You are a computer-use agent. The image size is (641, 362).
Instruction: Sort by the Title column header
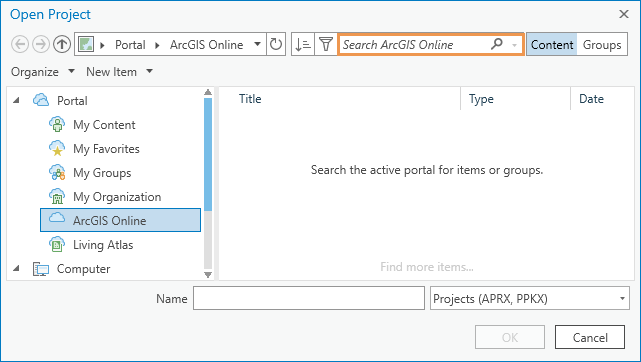click(250, 99)
